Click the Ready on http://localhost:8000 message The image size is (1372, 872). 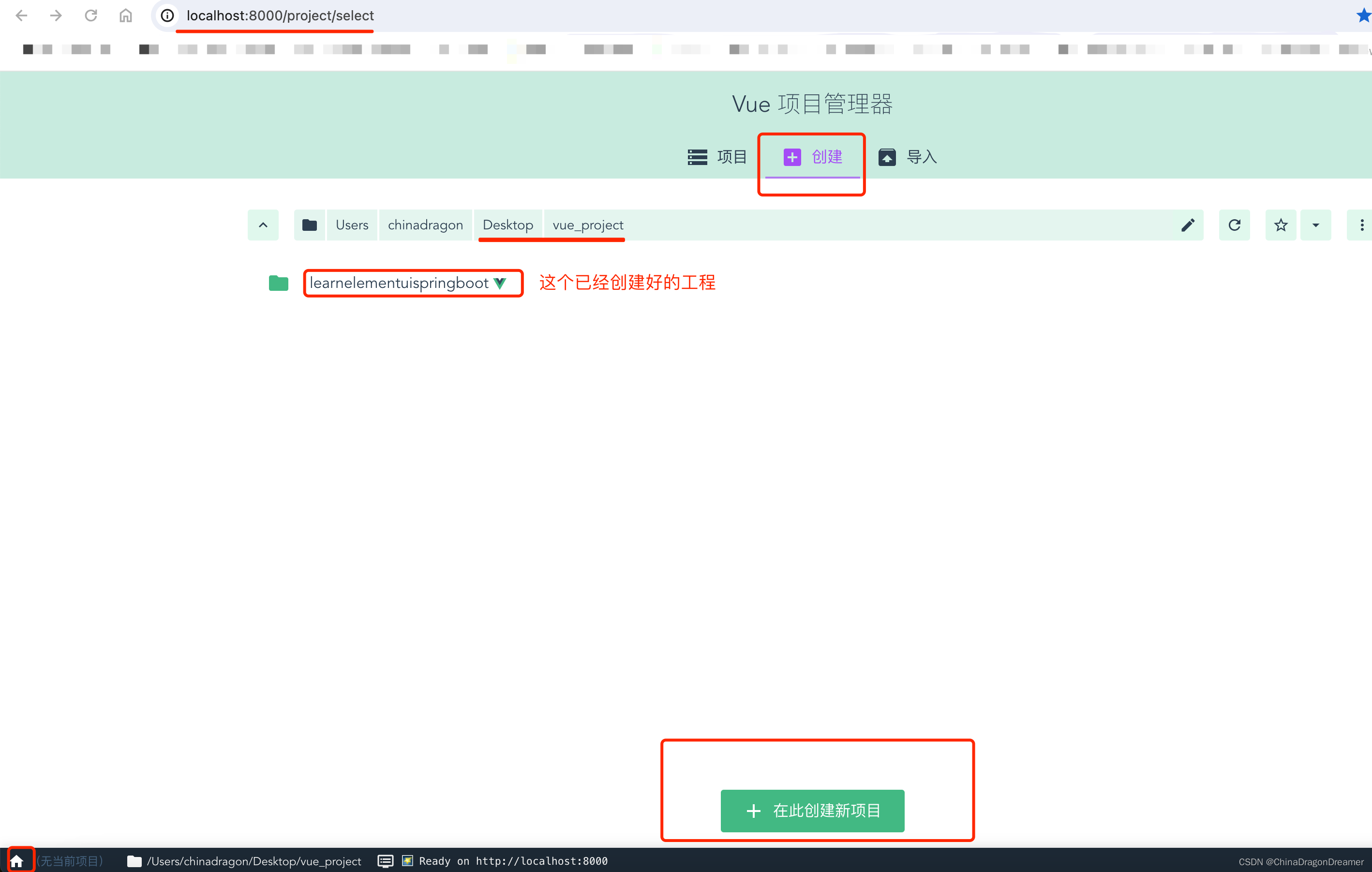click(513, 860)
